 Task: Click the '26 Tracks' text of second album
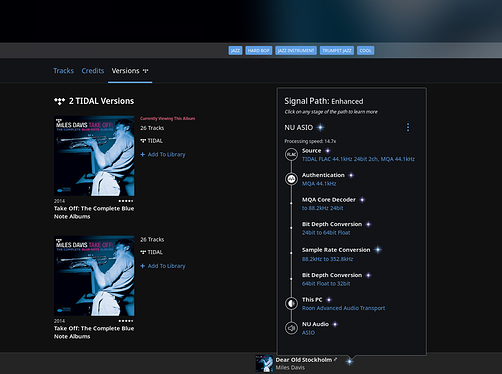click(152, 240)
